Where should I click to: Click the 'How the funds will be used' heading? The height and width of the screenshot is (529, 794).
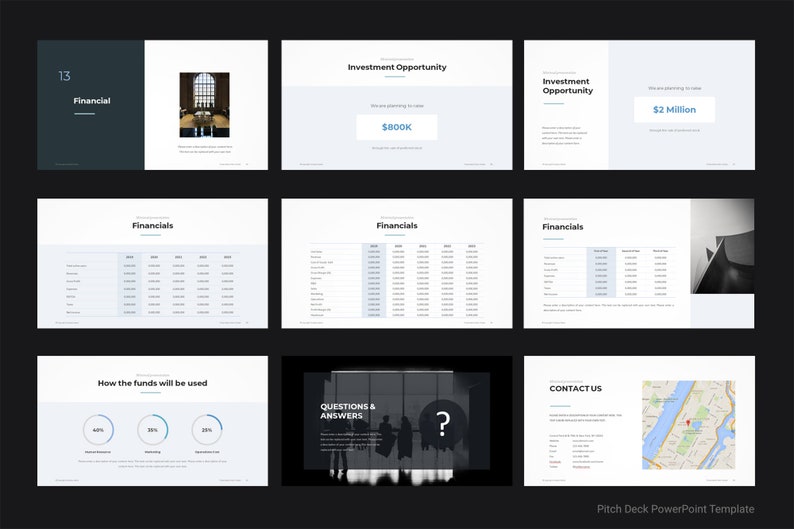pyautogui.click(x=152, y=383)
